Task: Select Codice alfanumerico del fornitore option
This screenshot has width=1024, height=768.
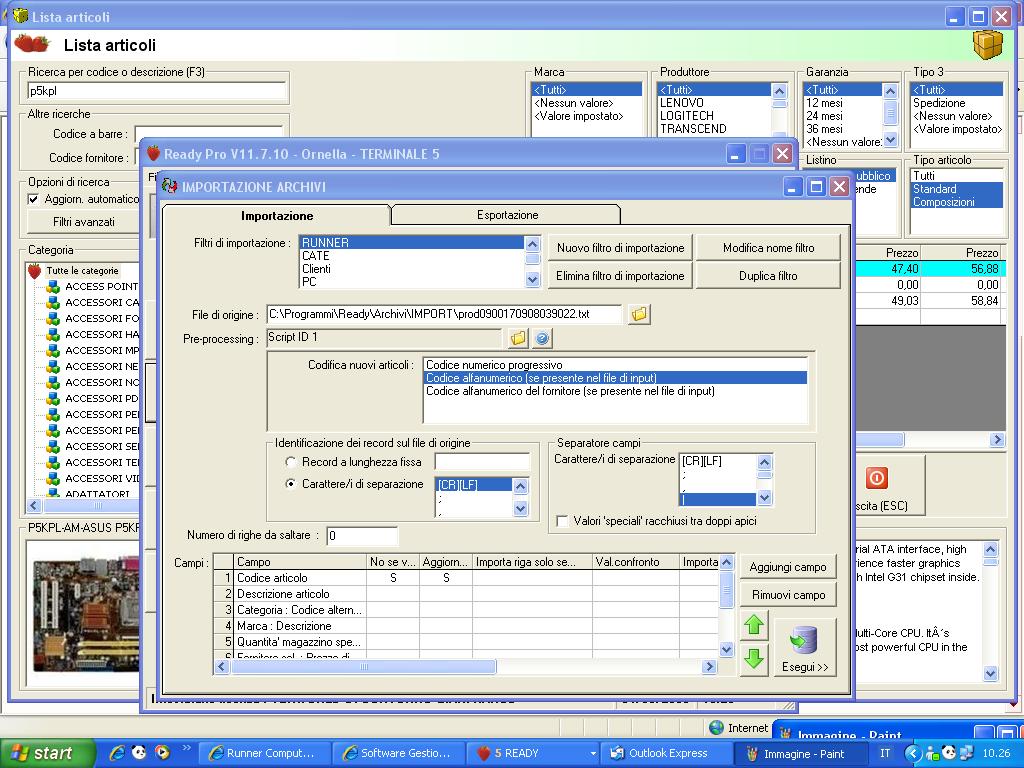Action: coord(615,391)
